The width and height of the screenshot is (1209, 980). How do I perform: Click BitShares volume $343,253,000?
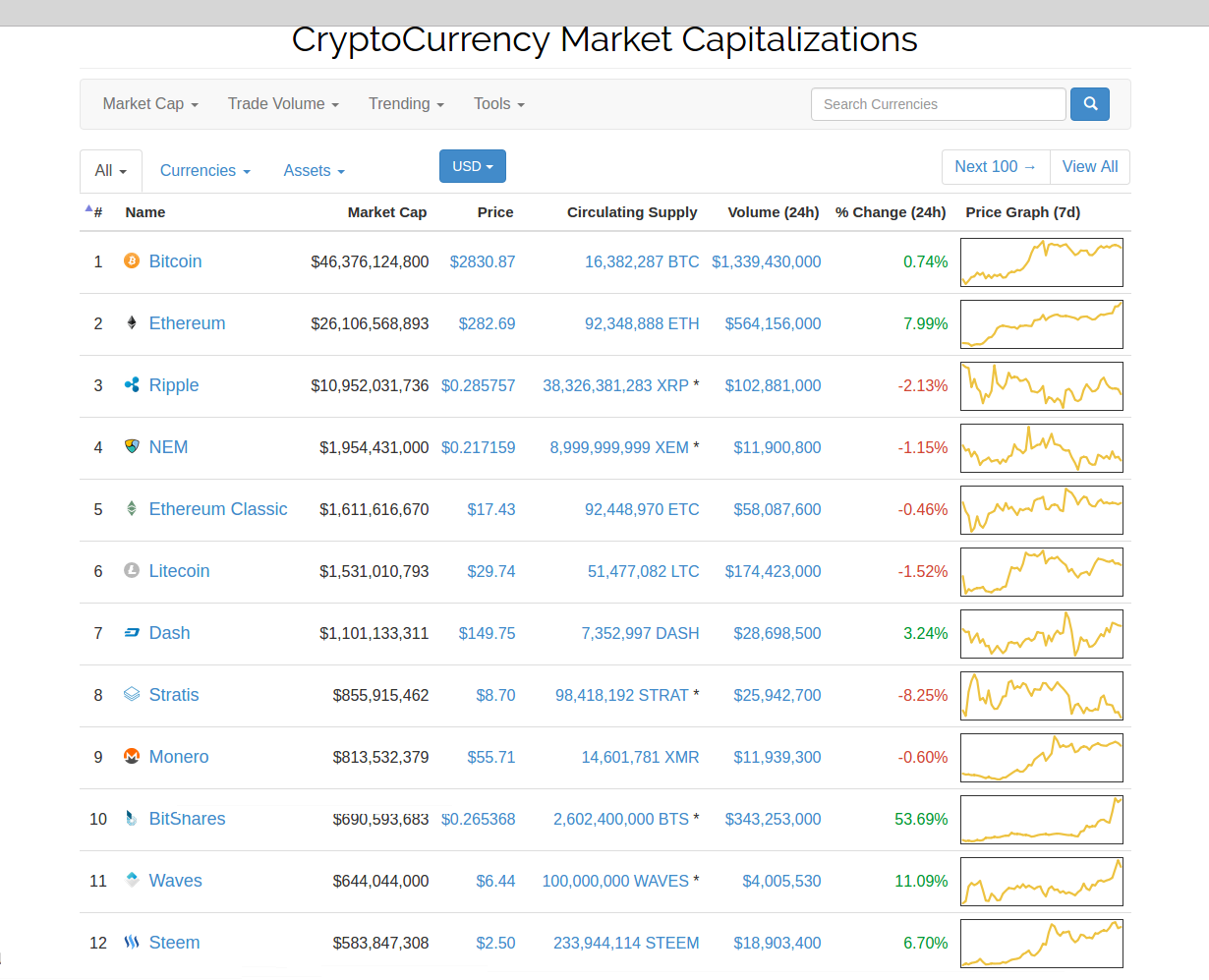pos(774,819)
